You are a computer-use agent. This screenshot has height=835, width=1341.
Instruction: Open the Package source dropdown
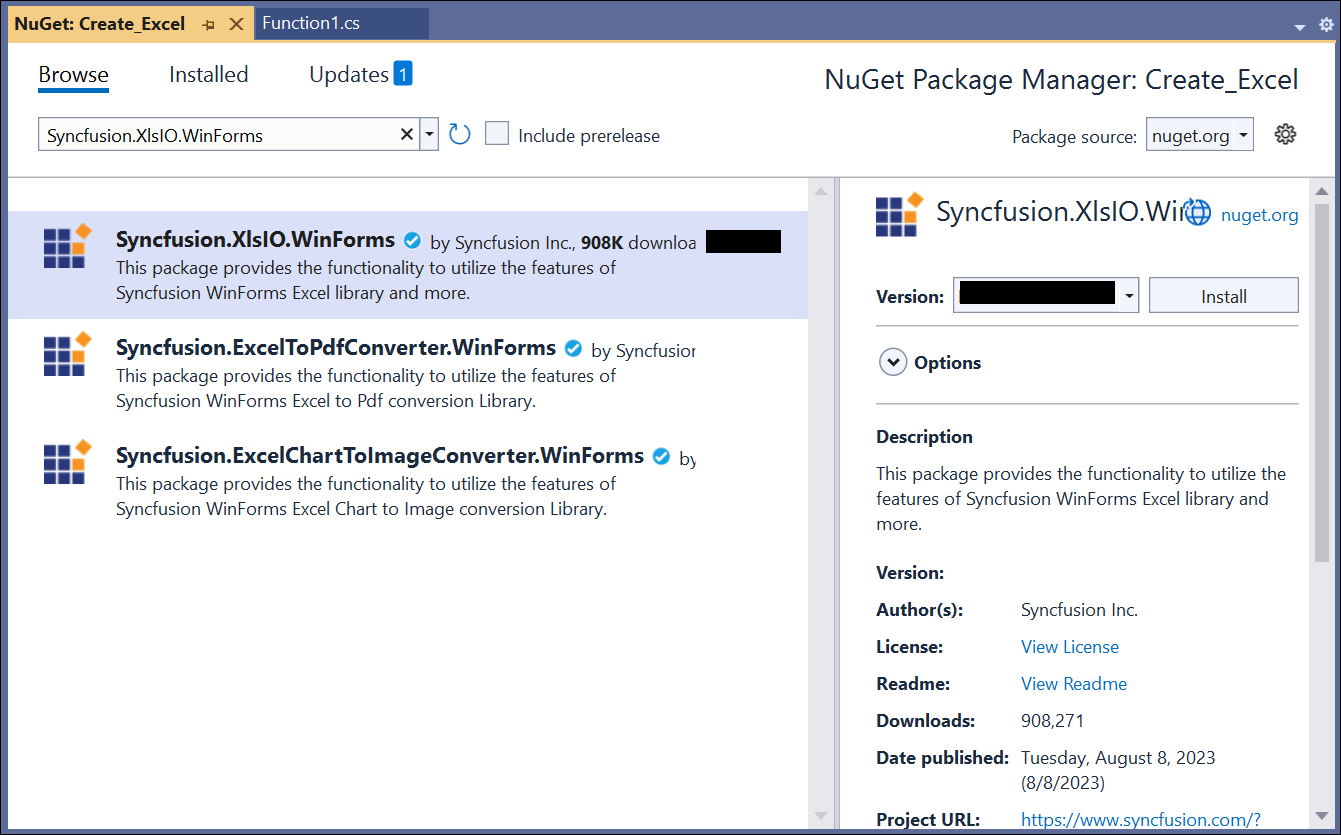point(1200,135)
